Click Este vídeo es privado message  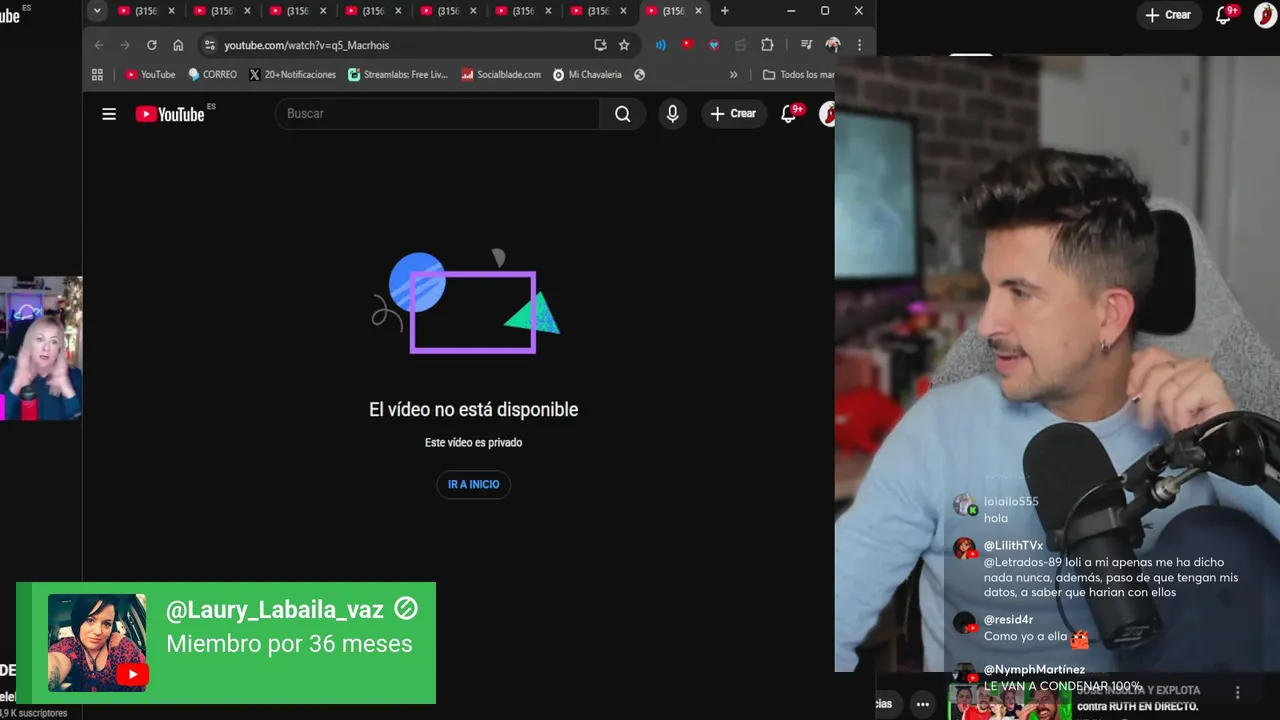[474, 442]
